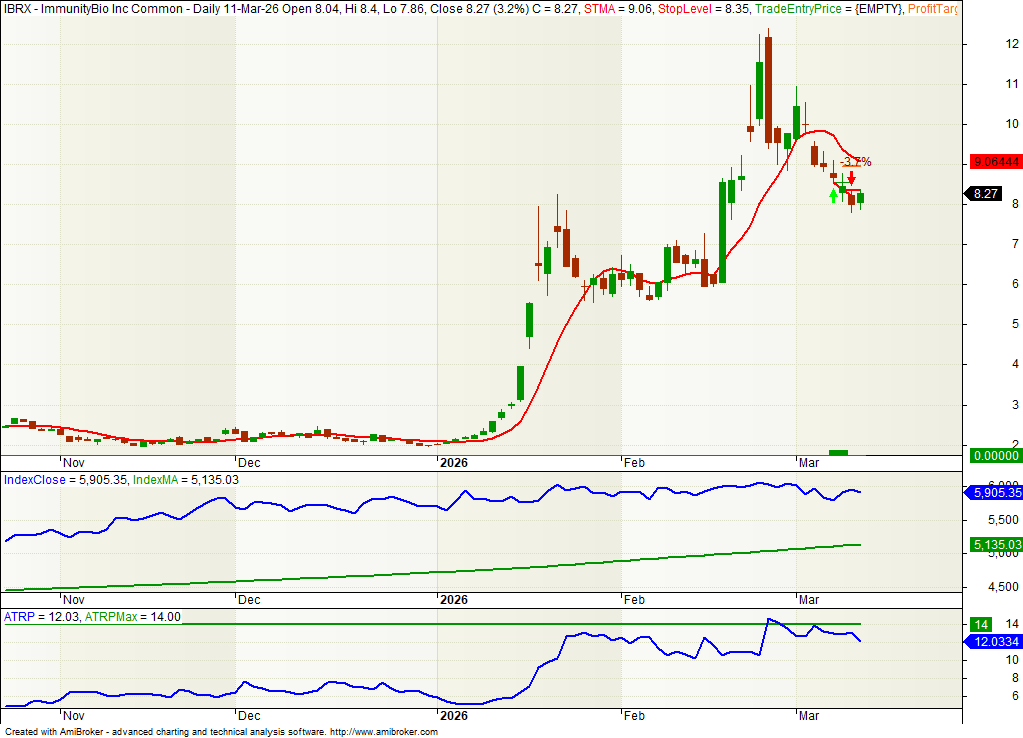Open the amibroker.com link in the footer
Screen dimensions: 1023x738
click(x=383, y=732)
